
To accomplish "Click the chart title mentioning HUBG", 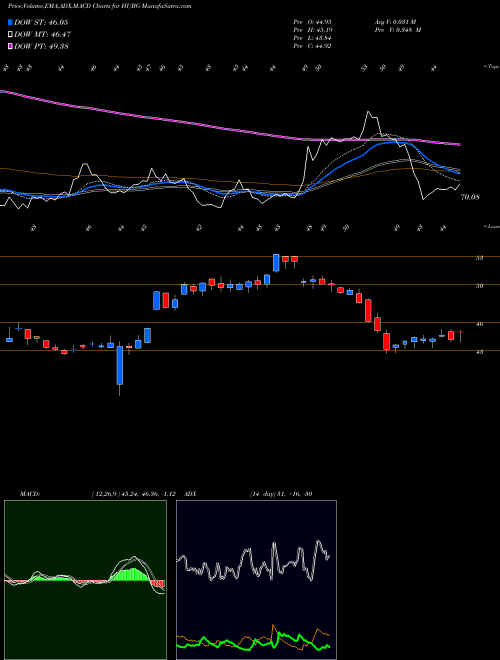I will coord(100,6).
